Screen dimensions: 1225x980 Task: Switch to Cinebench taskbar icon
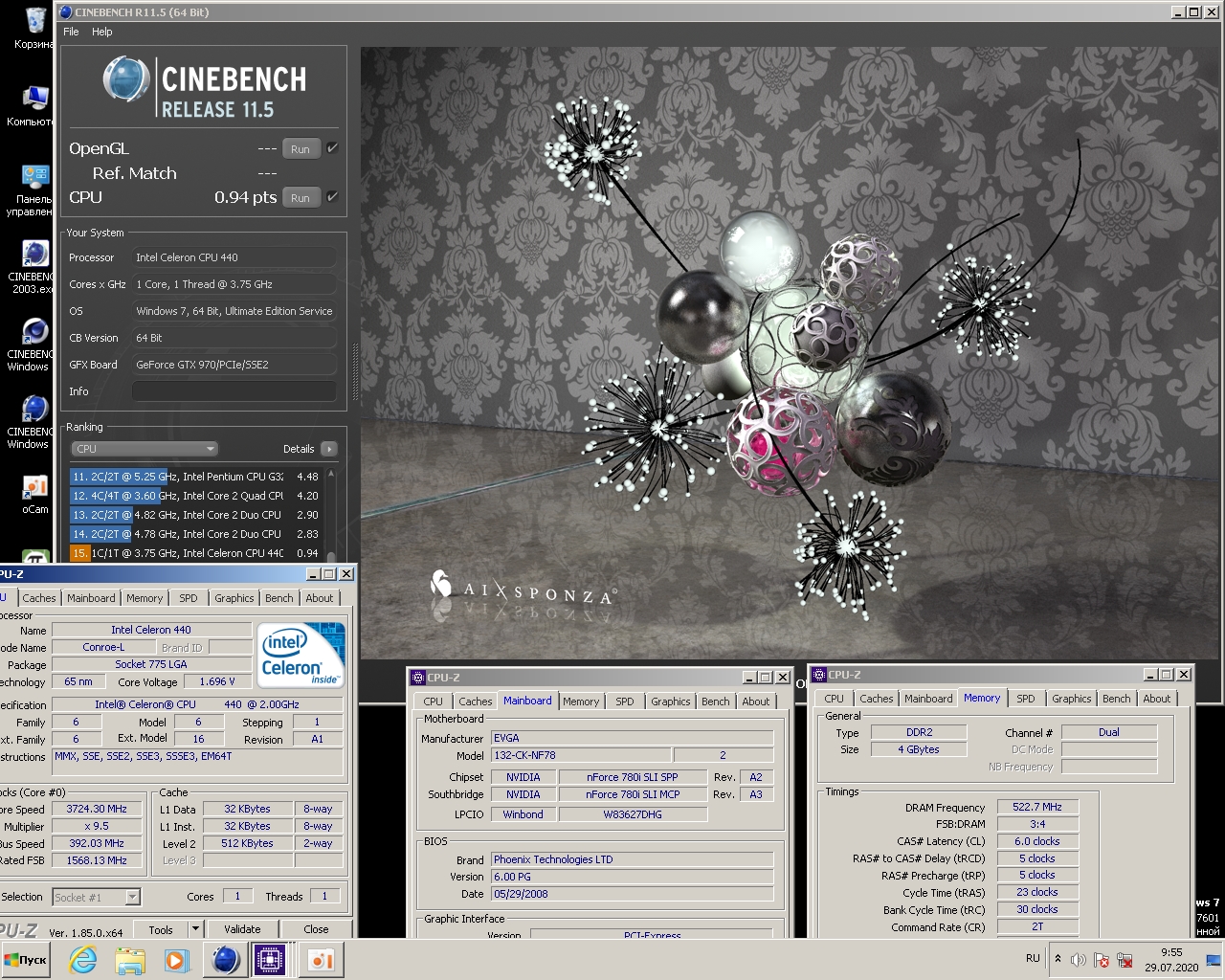(x=225, y=959)
